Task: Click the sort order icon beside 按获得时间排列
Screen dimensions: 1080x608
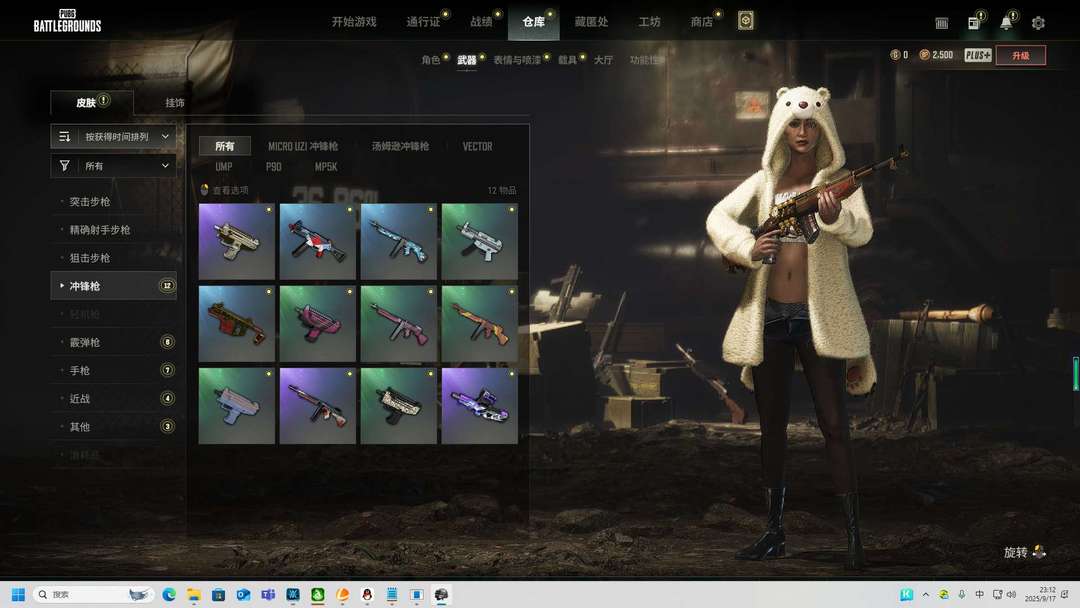Action: [x=65, y=136]
